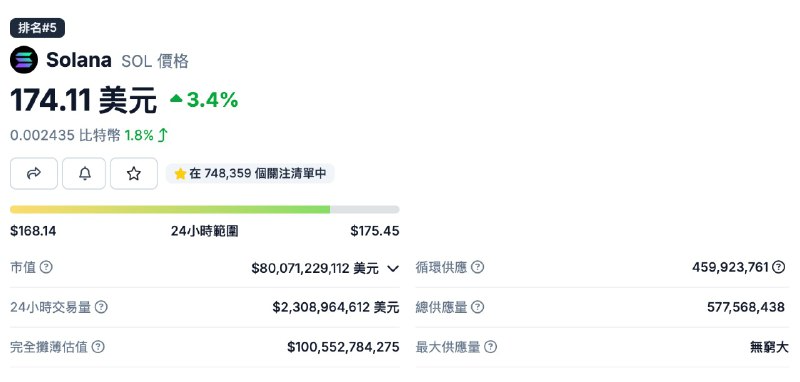Show 24-hour trading volume info tooltip icon
Image resolution: width=800 pixels, height=382 pixels.
102,307
